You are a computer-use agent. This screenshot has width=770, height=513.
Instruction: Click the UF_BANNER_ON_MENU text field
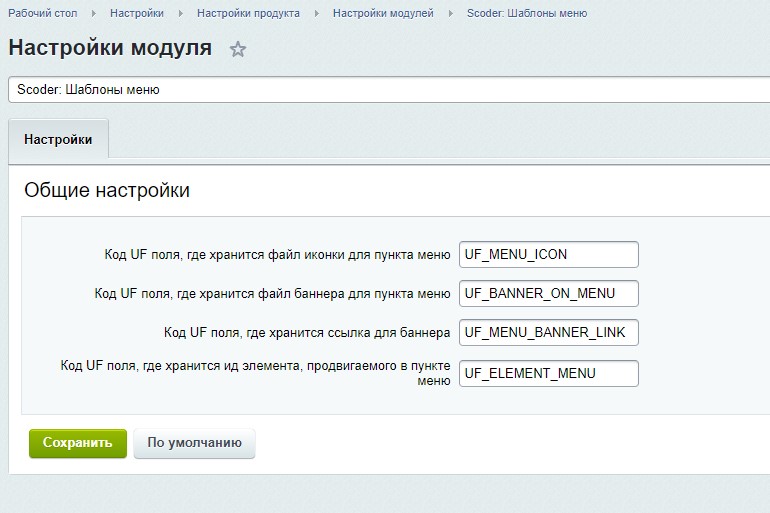click(x=548, y=293)
